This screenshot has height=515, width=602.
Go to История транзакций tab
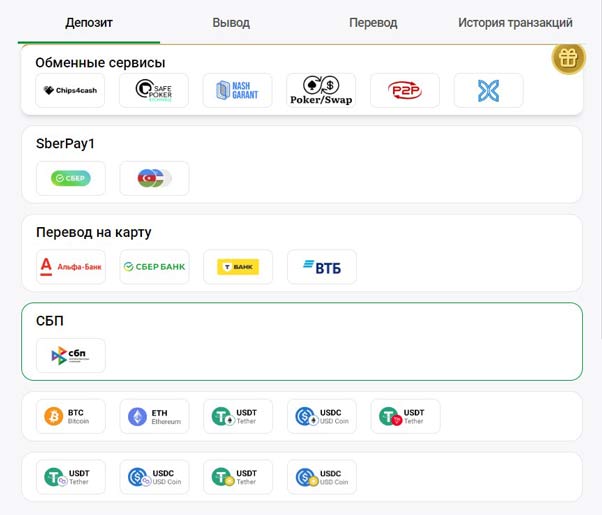pos(515,22)
